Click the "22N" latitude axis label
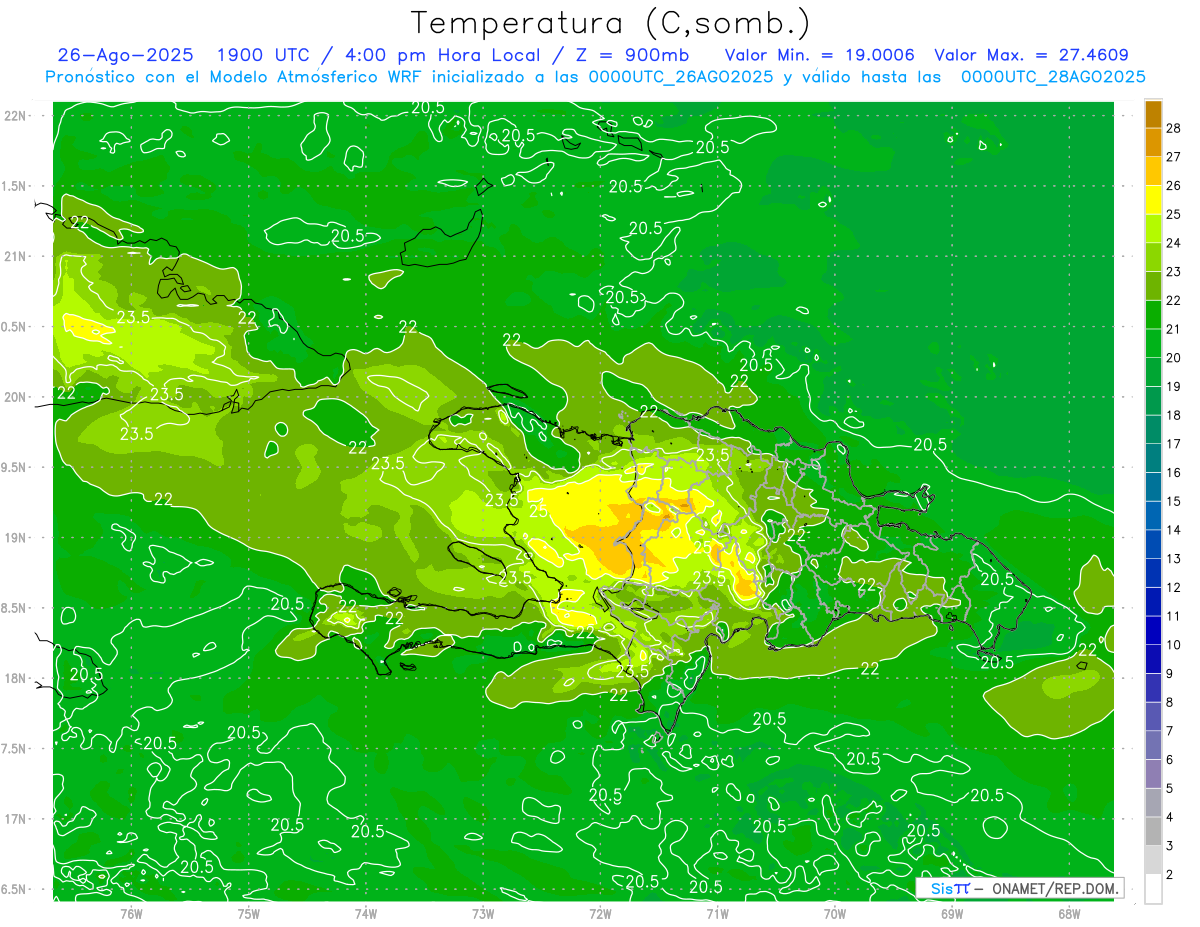This screenshot has width=1200, height=927. click(x=16, y=116)
